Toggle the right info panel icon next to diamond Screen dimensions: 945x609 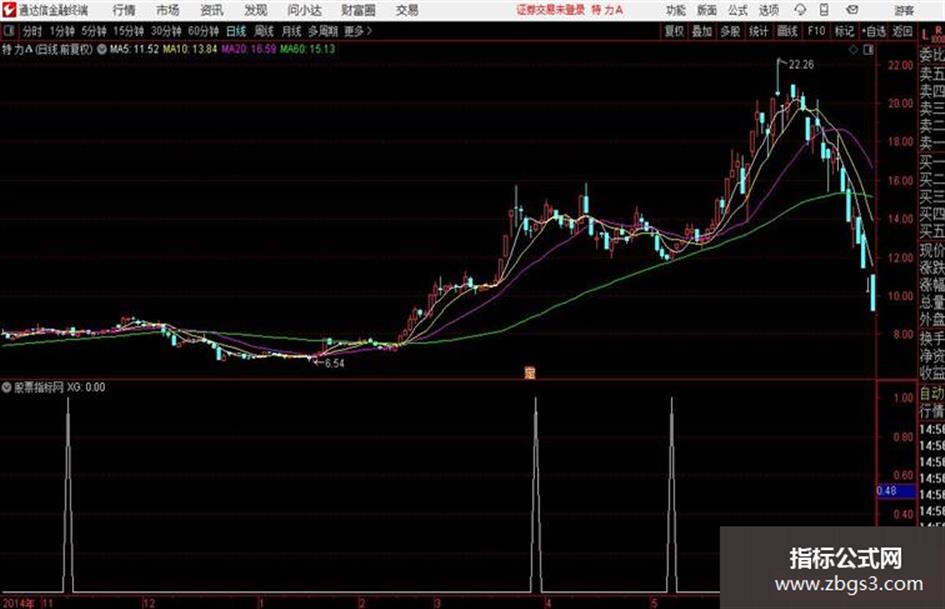[868, 50]
